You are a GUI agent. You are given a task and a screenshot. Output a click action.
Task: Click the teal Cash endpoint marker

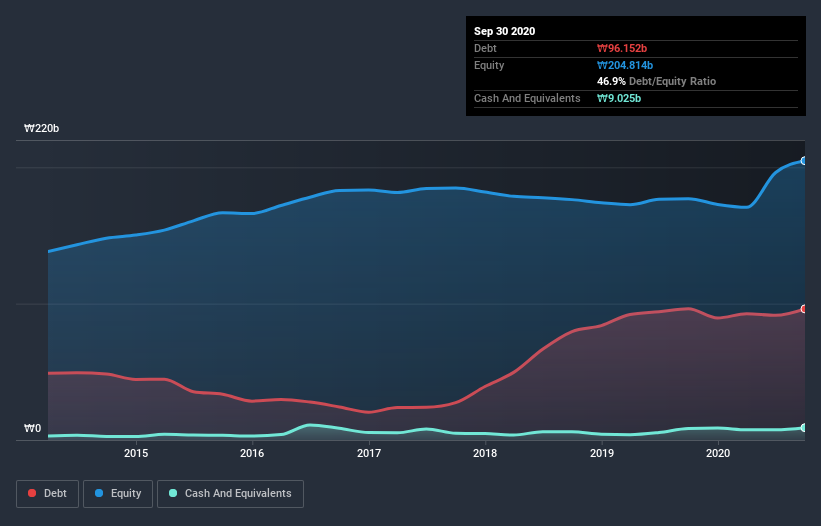pos(804,428)
